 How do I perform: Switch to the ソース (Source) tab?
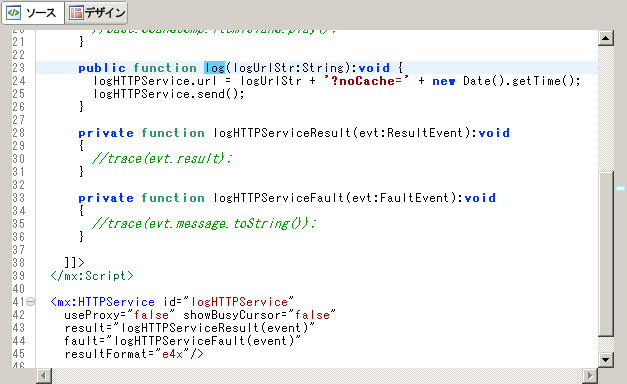32,13
